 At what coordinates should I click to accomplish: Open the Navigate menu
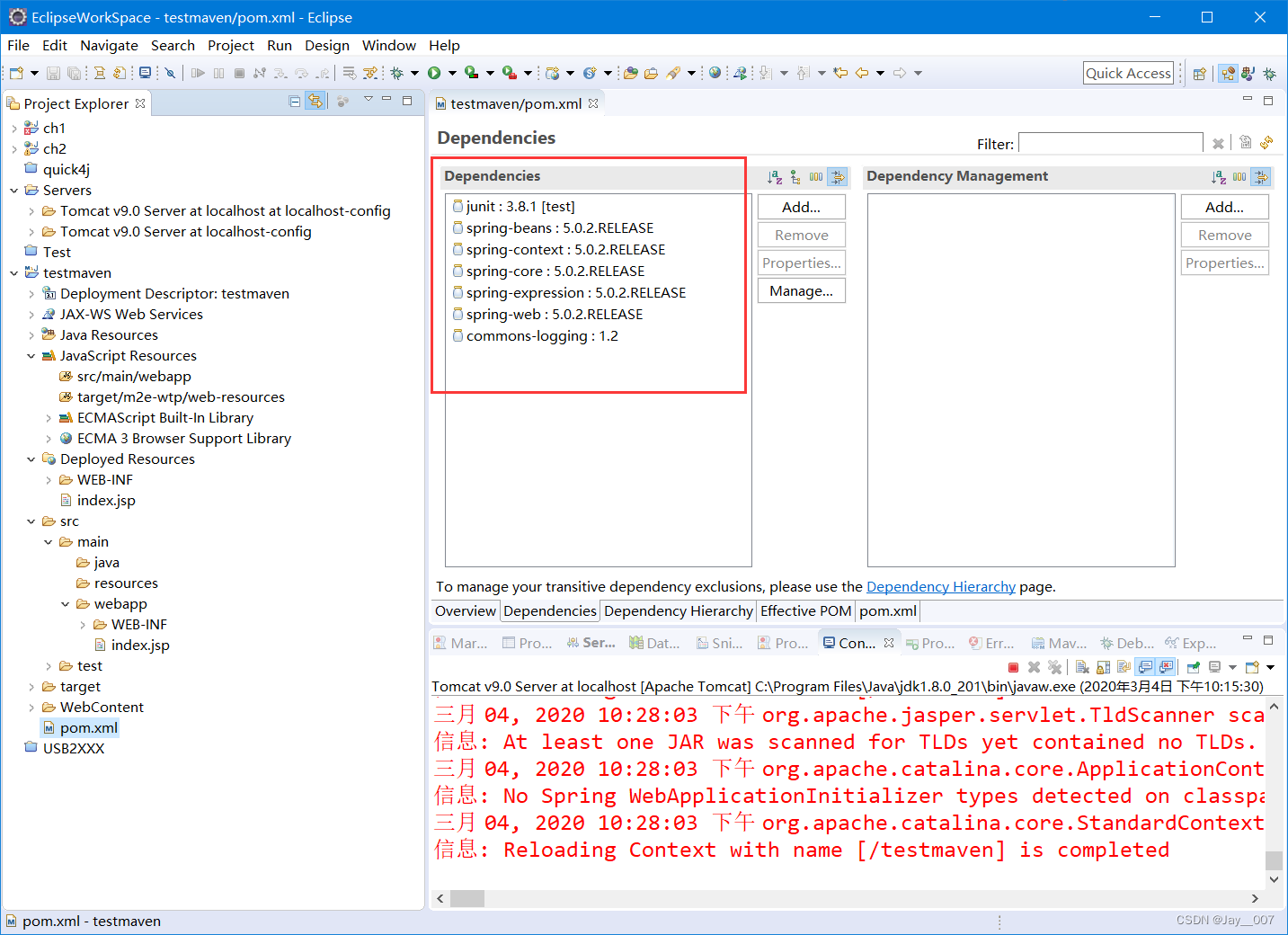pyautogui.click(x=109, y=45)
